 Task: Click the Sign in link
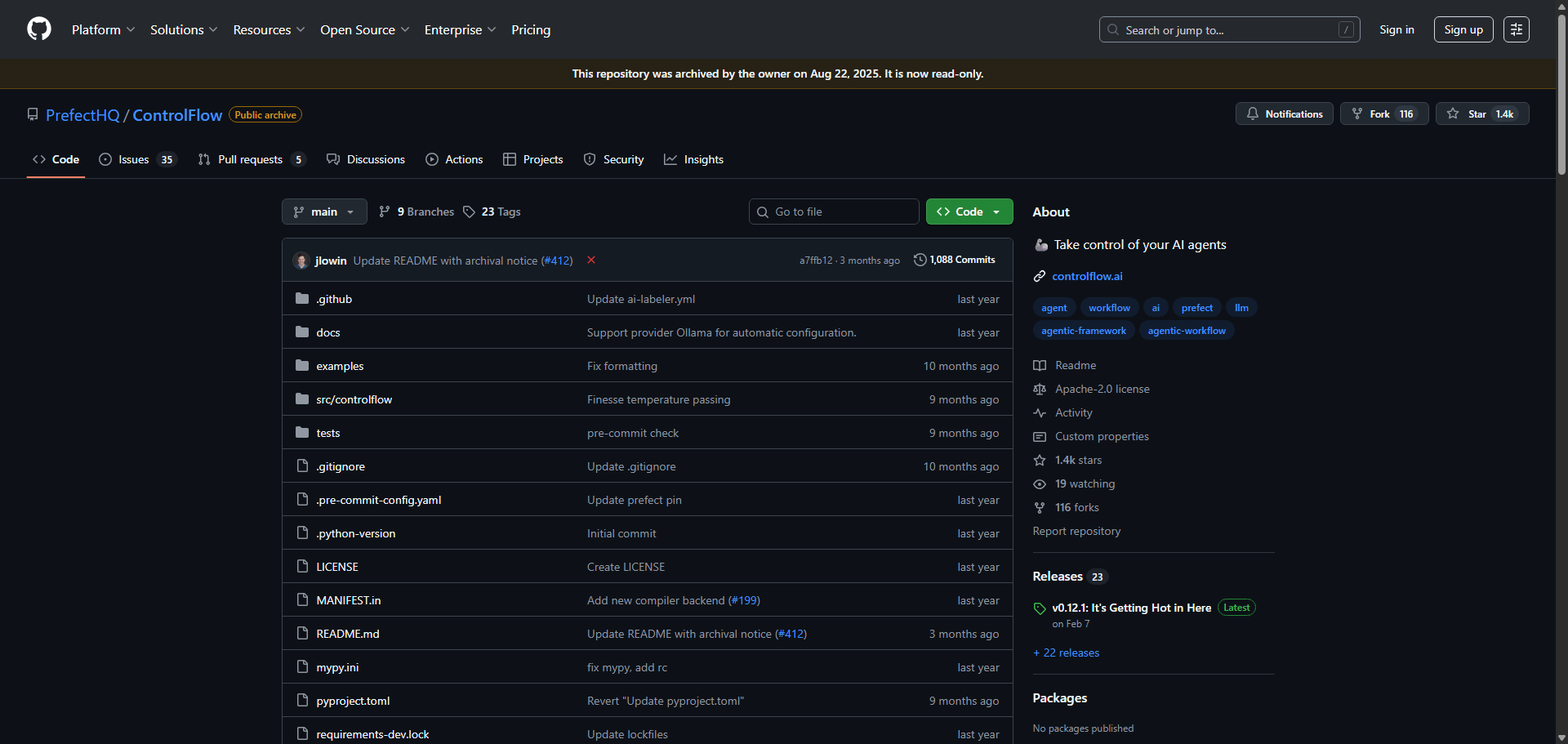point(1396,29)
